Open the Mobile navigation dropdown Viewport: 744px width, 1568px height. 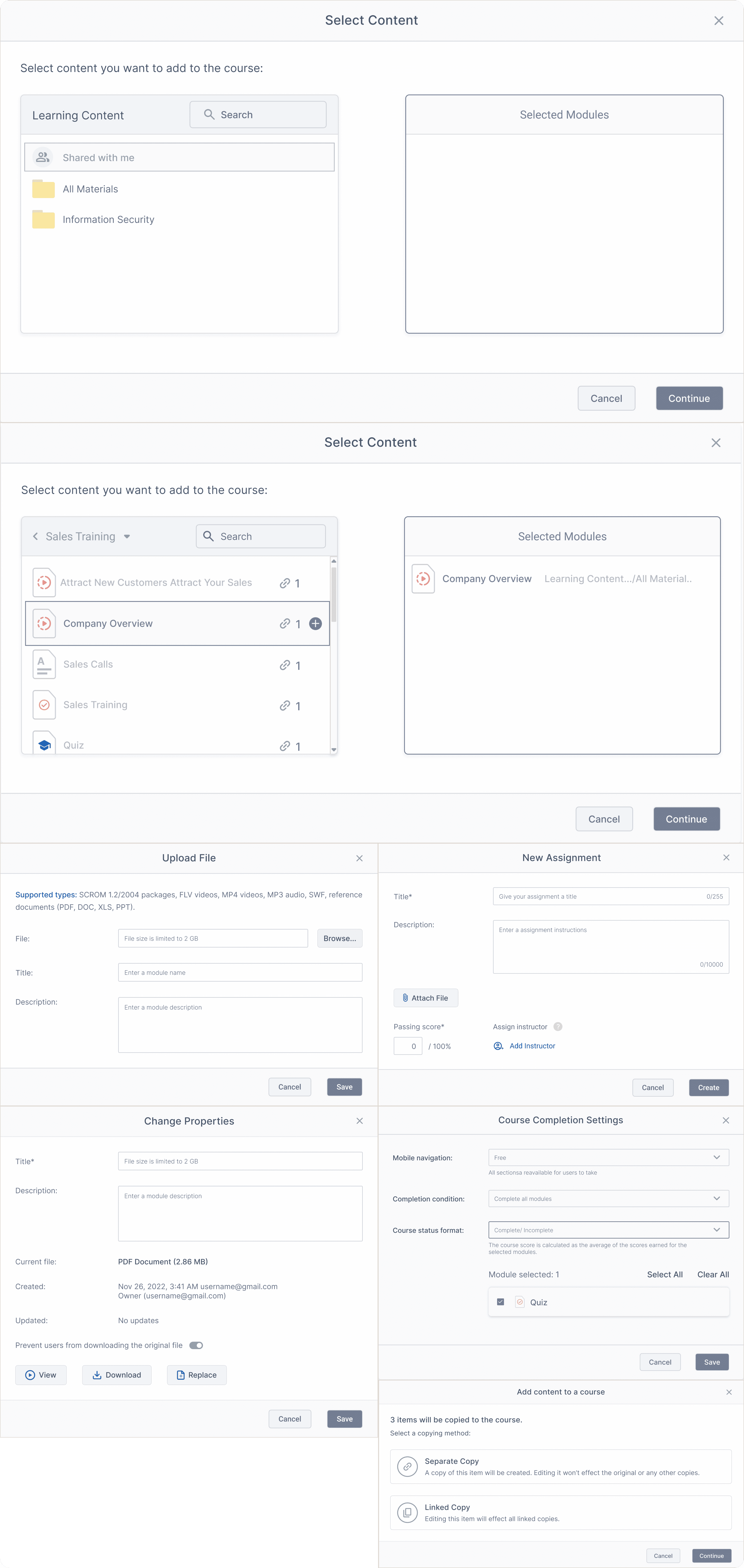pyautogui.click(x=608, y=1157)
